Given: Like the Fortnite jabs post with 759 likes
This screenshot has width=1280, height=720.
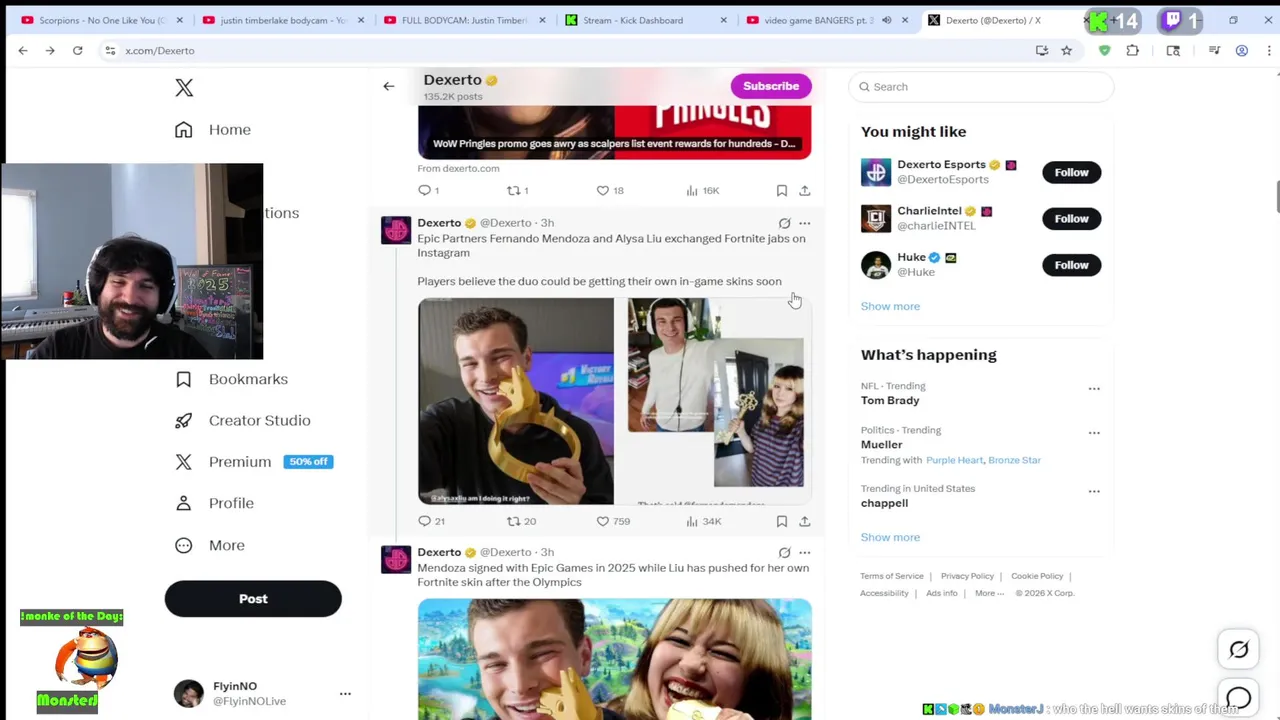Looking at the screenshot, I should [612, 521].
